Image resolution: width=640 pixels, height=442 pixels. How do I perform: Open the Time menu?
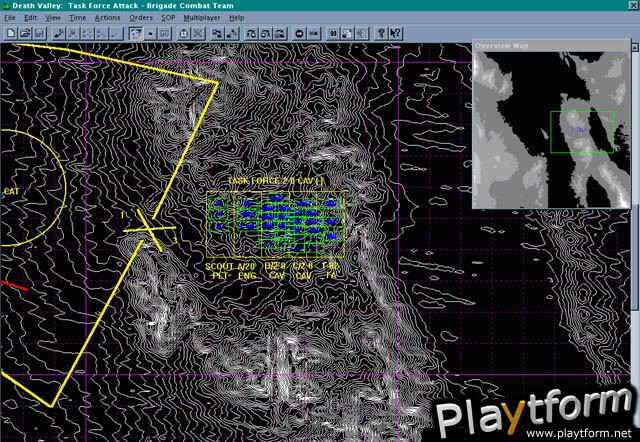coord(78,18)
